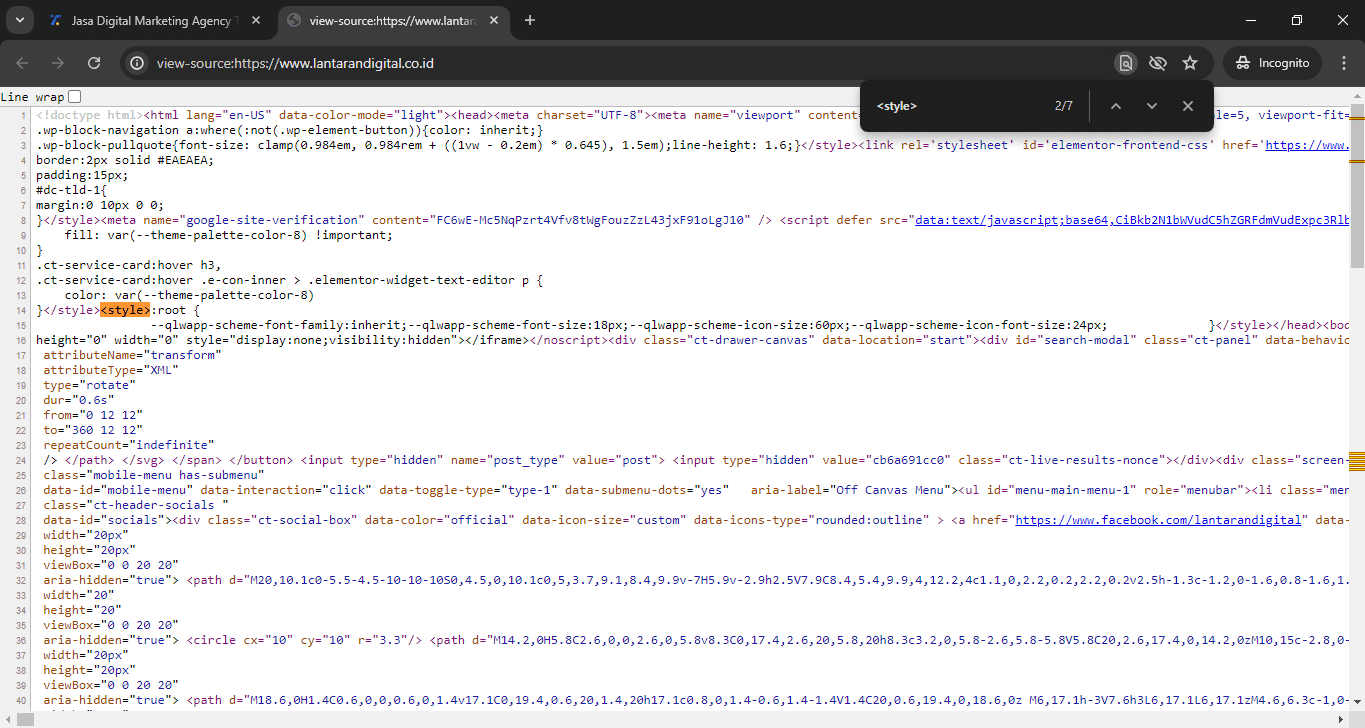Select the view-source lantarandigital tab

(x=394, y=21)
